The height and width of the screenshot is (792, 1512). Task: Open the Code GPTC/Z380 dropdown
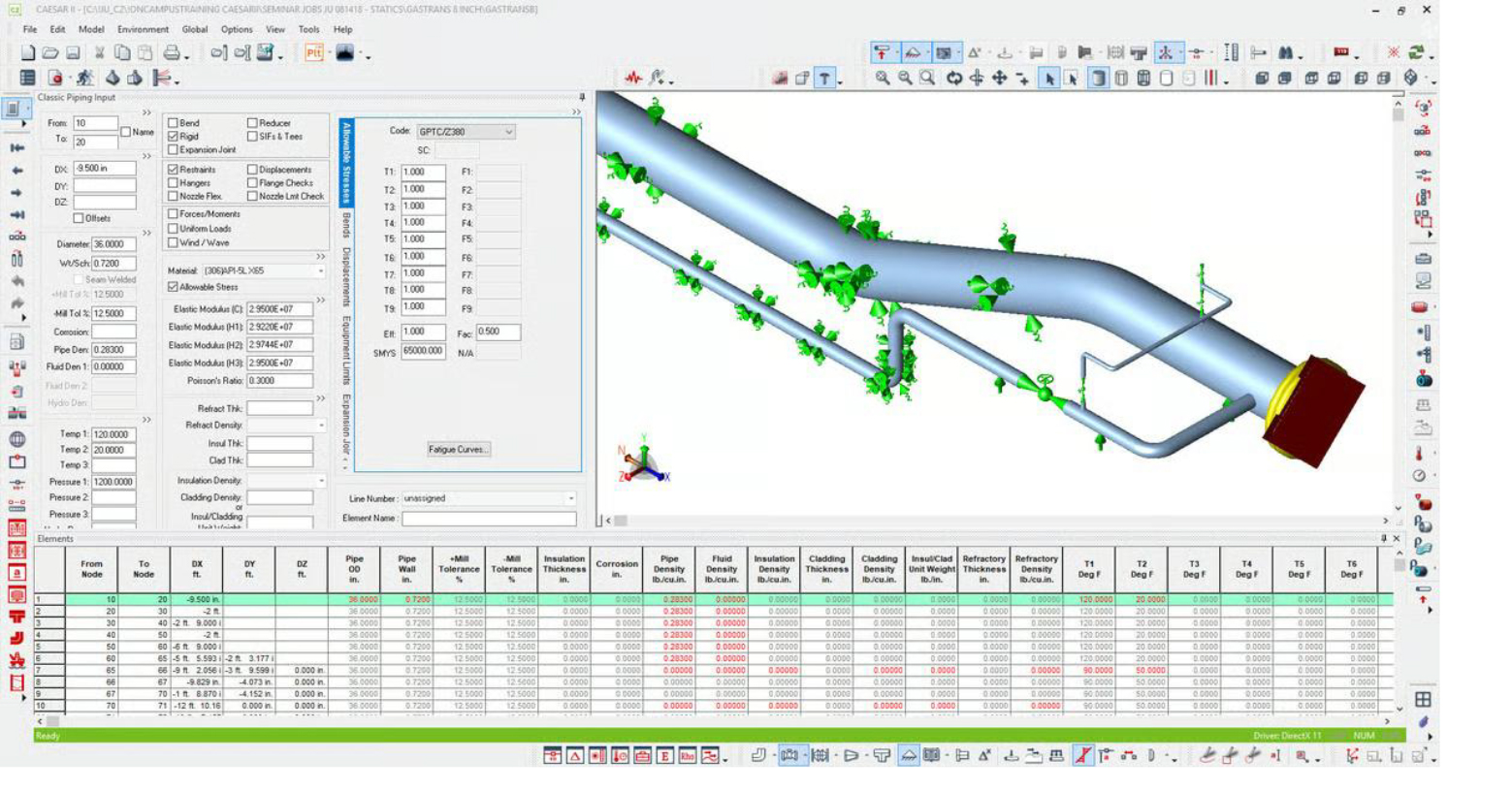[x=508, y=132]
